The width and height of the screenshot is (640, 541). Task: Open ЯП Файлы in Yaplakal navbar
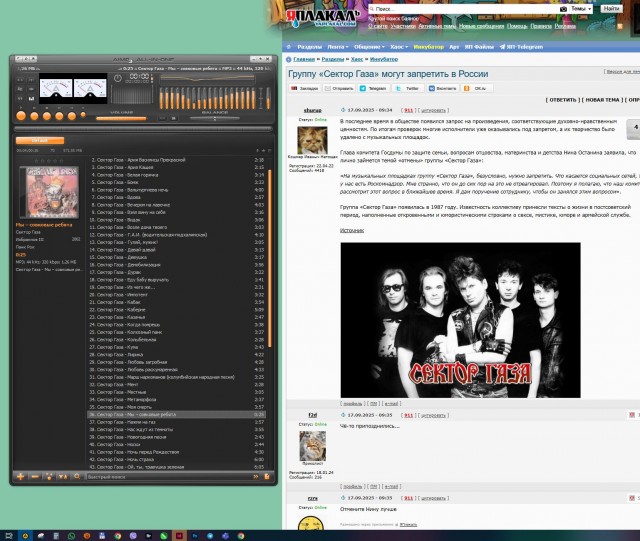pos(479,47)
